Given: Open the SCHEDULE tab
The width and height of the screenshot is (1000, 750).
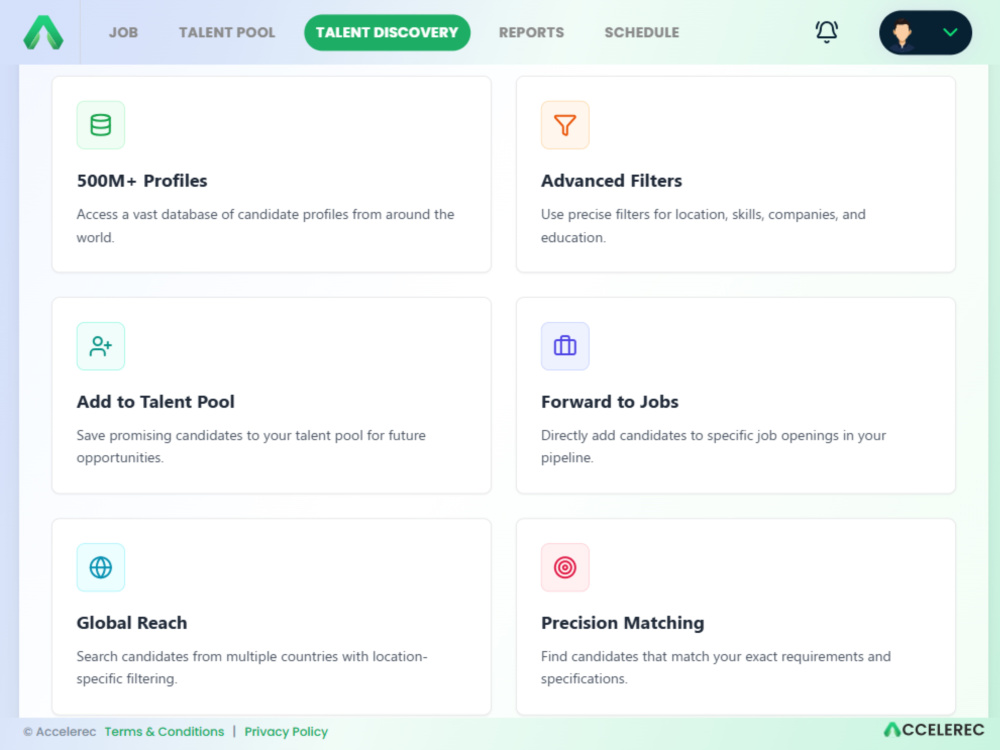Looking at the screenshot, I should point(642,33).
